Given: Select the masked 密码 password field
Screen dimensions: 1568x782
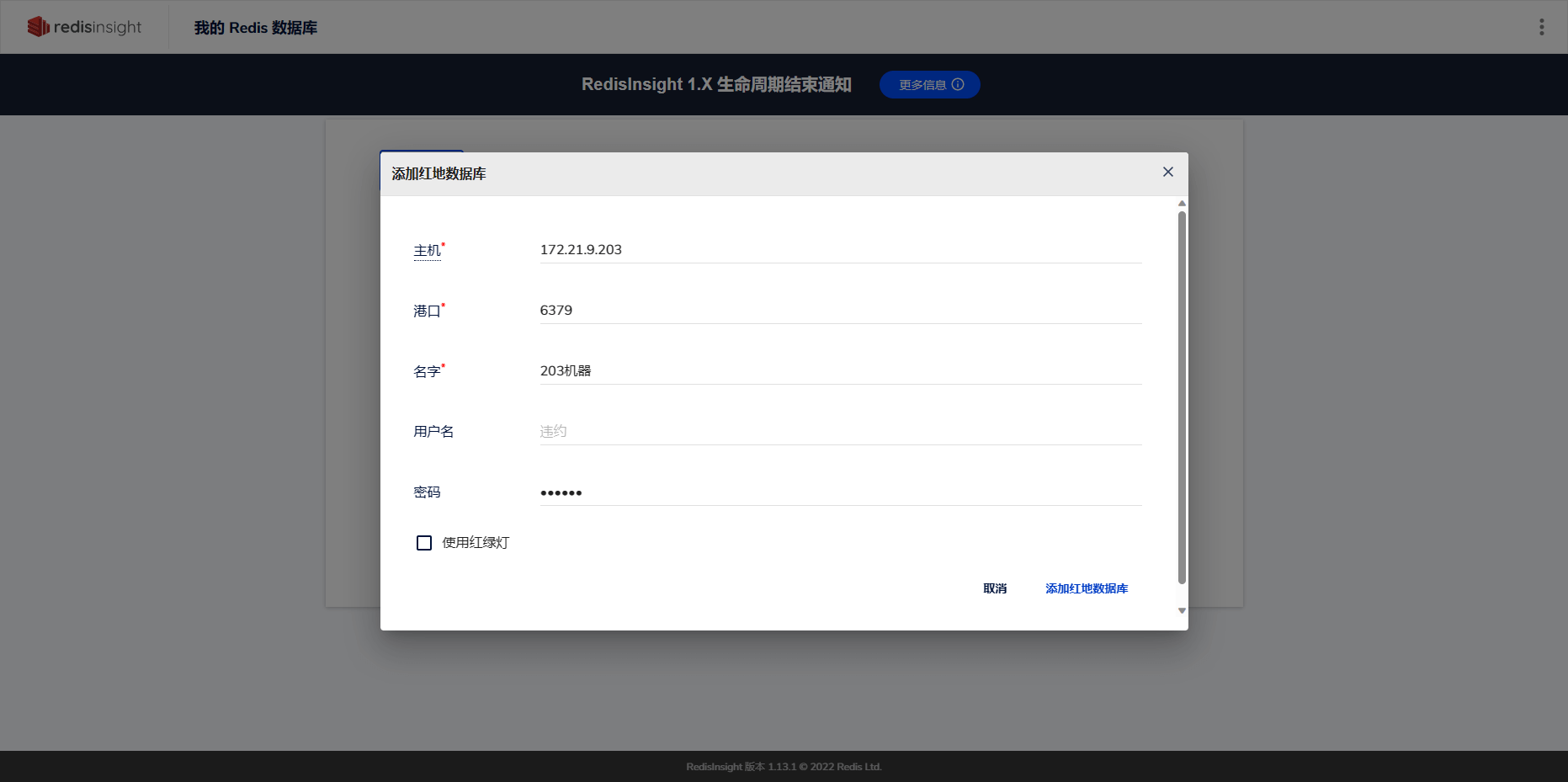Looking at the screenshot, I should point(839,492).
